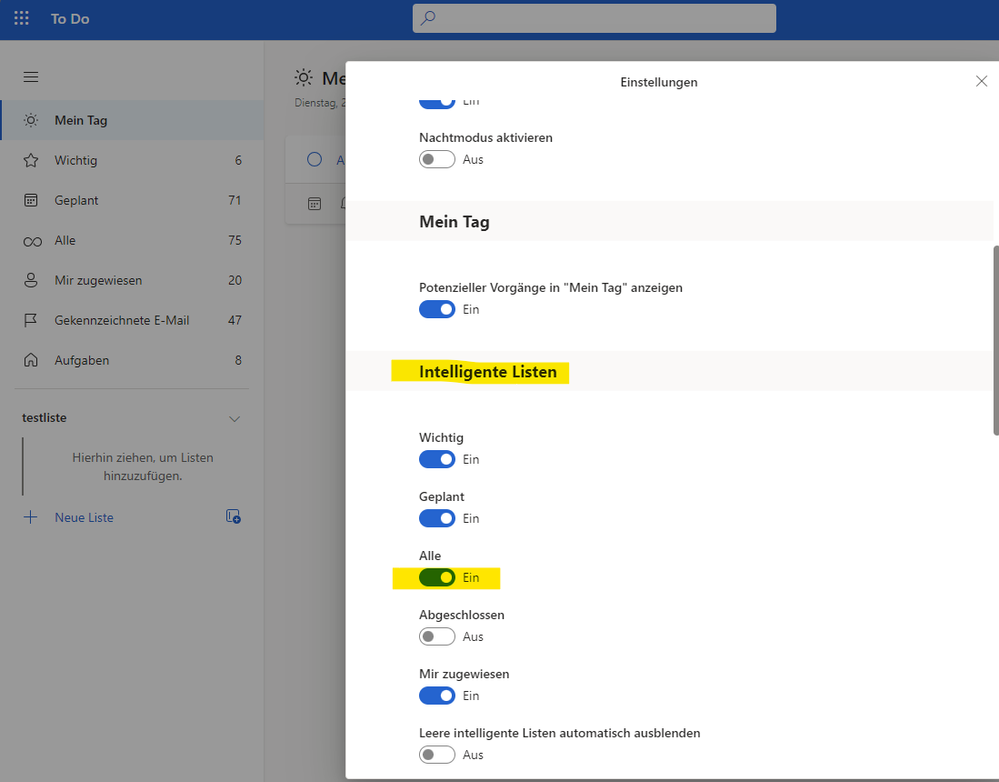This screenshot has height=782, width=999.
Task: Click the sun icon beside Mein Tag
Action: click(x=31, y=120)
